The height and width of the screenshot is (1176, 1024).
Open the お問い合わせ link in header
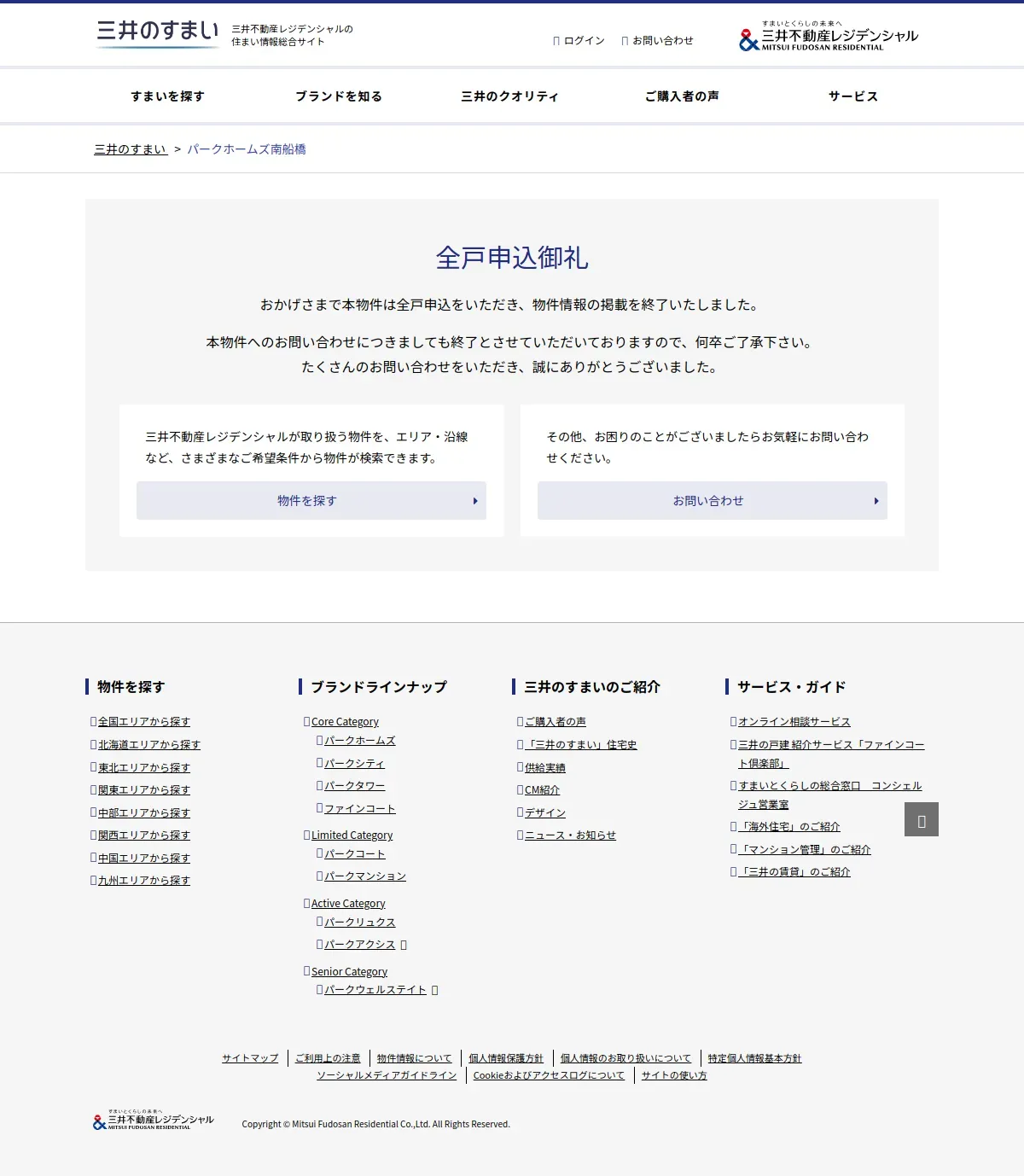point(657,40)
